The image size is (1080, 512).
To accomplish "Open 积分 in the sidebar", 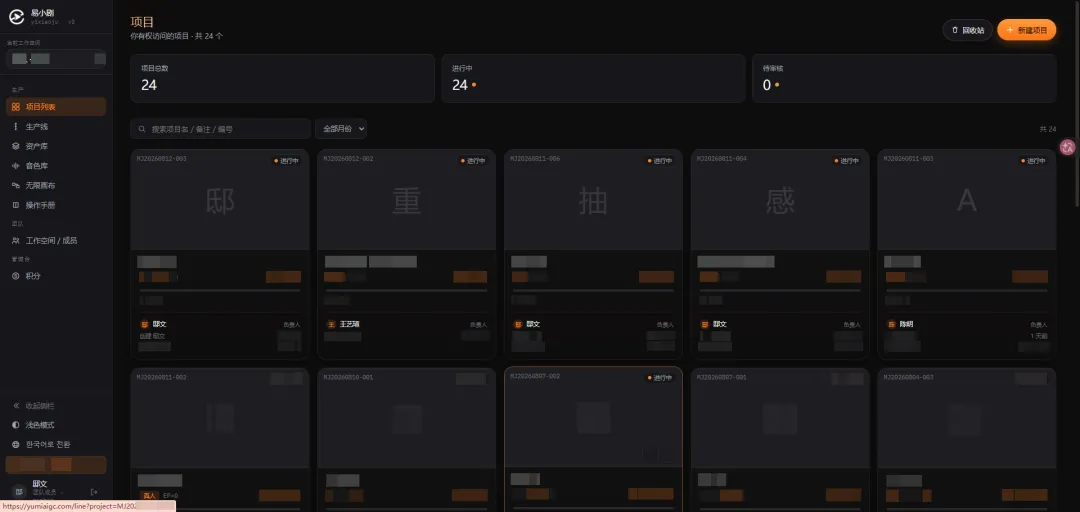I will tap(56, 276).
